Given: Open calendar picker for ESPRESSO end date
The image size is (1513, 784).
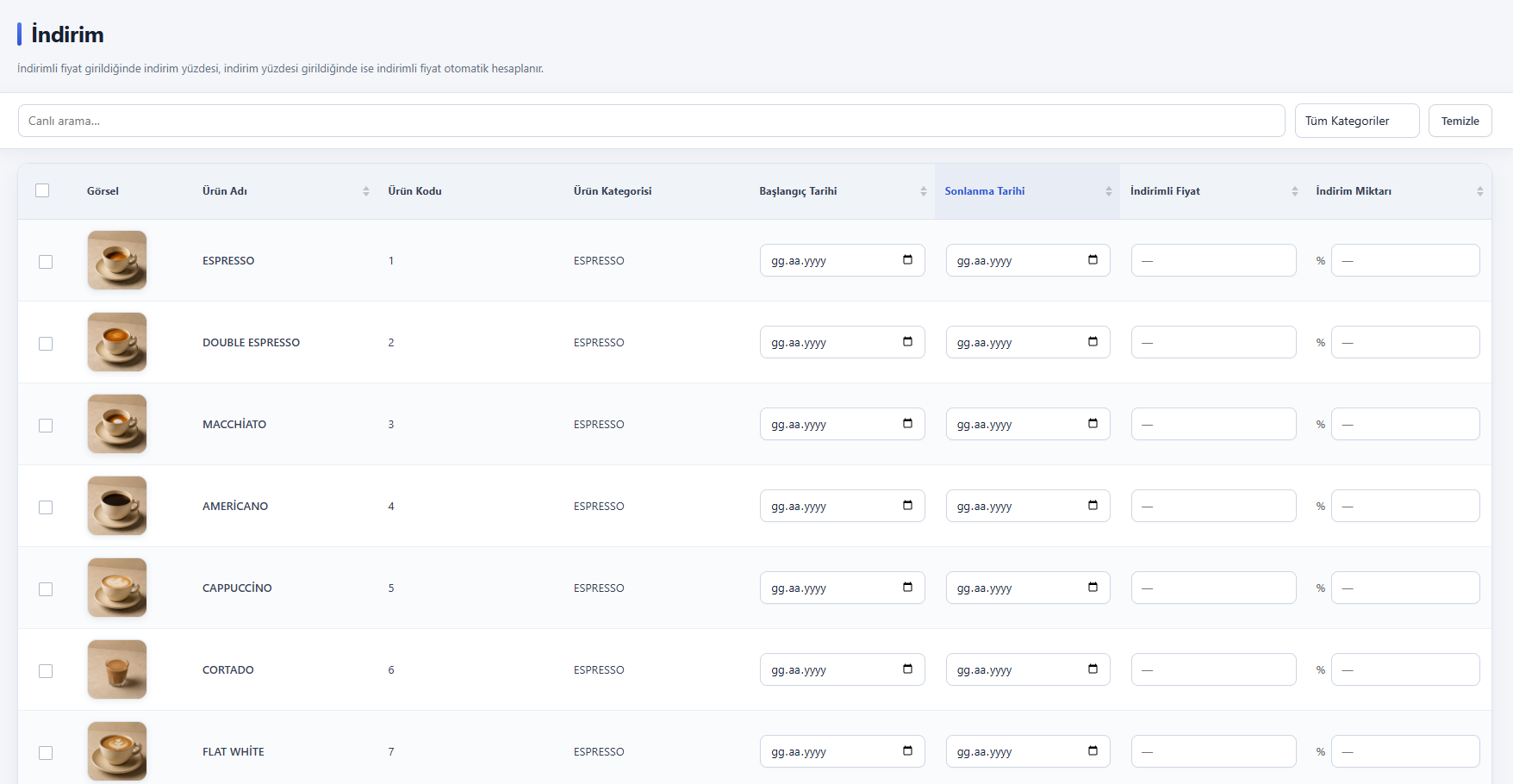Looking at the screenshot, I should 1093,260.
